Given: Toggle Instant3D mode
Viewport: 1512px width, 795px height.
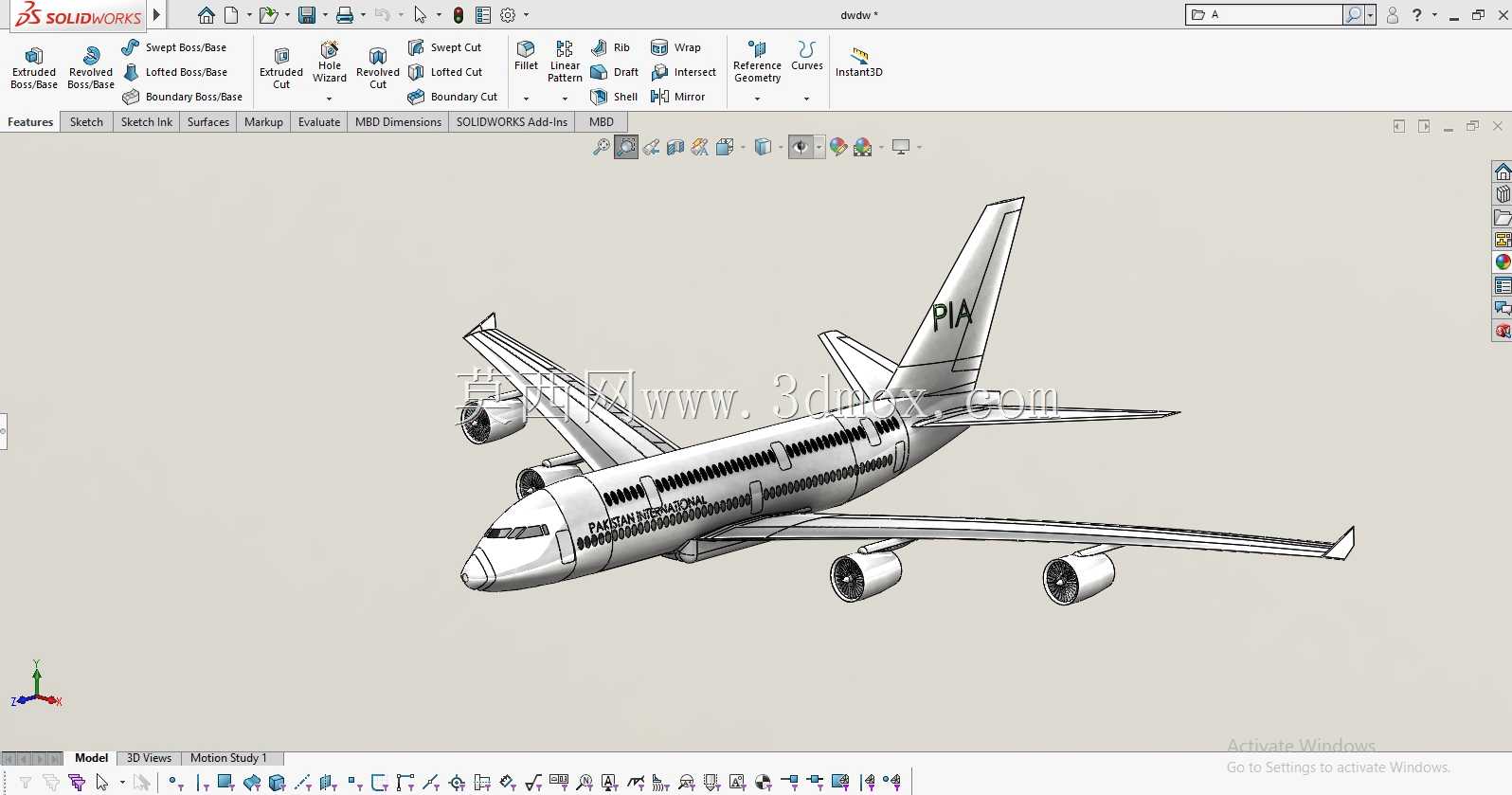Looking at the screenshot, I should coord(858,62).
